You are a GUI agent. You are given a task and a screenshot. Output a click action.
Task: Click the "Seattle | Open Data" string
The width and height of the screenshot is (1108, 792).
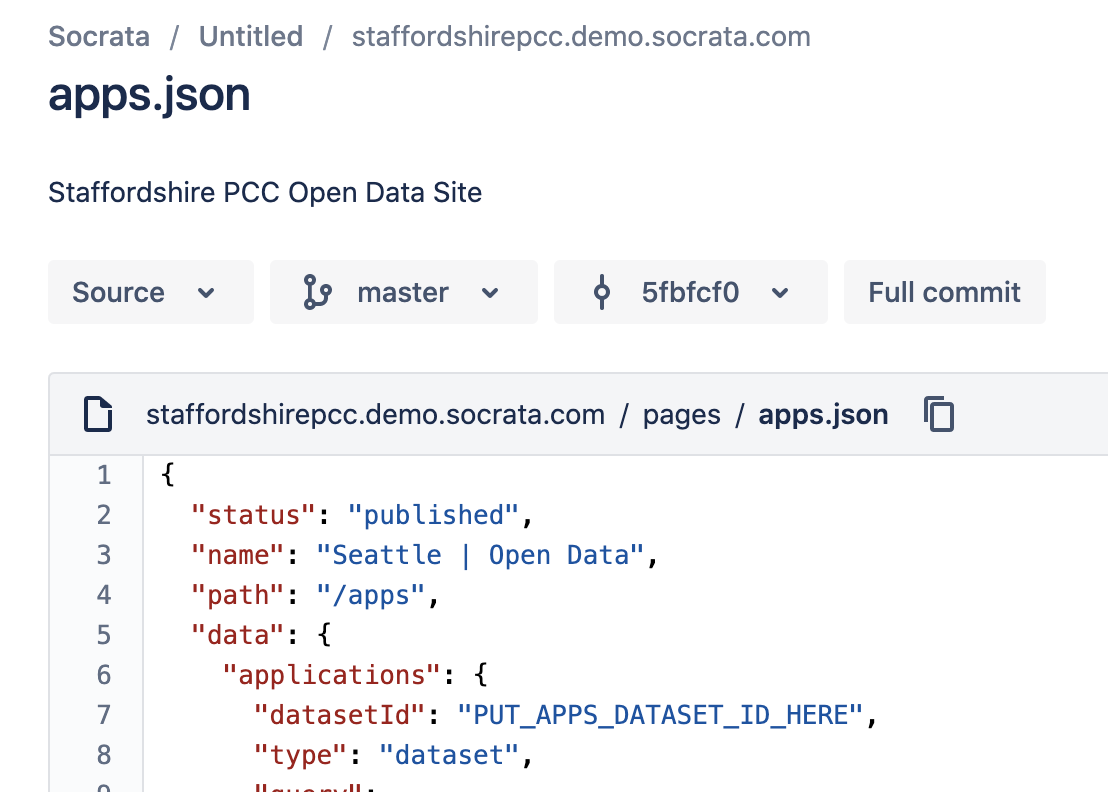pos(480,555)
